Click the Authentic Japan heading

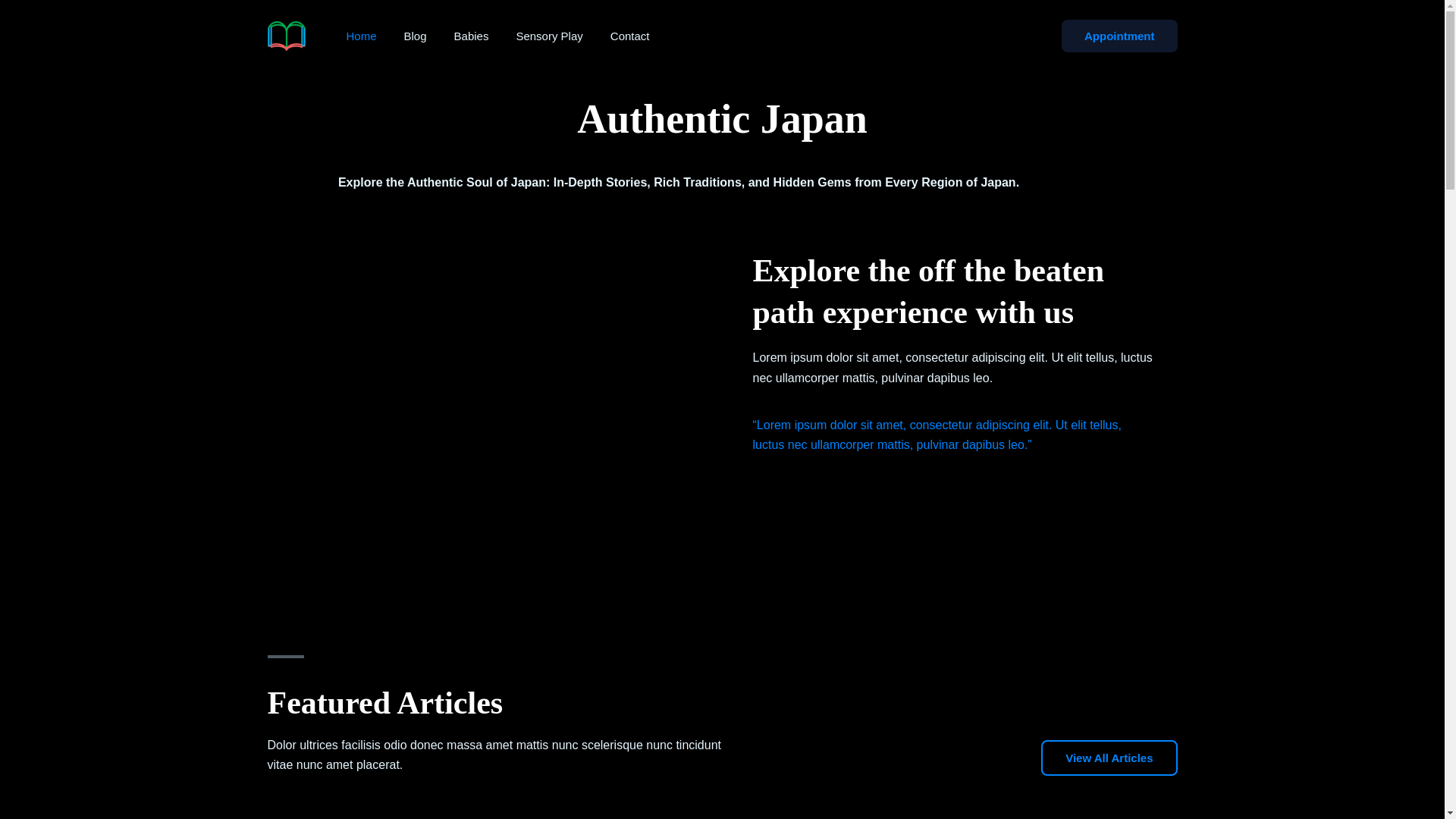(722, 119)
